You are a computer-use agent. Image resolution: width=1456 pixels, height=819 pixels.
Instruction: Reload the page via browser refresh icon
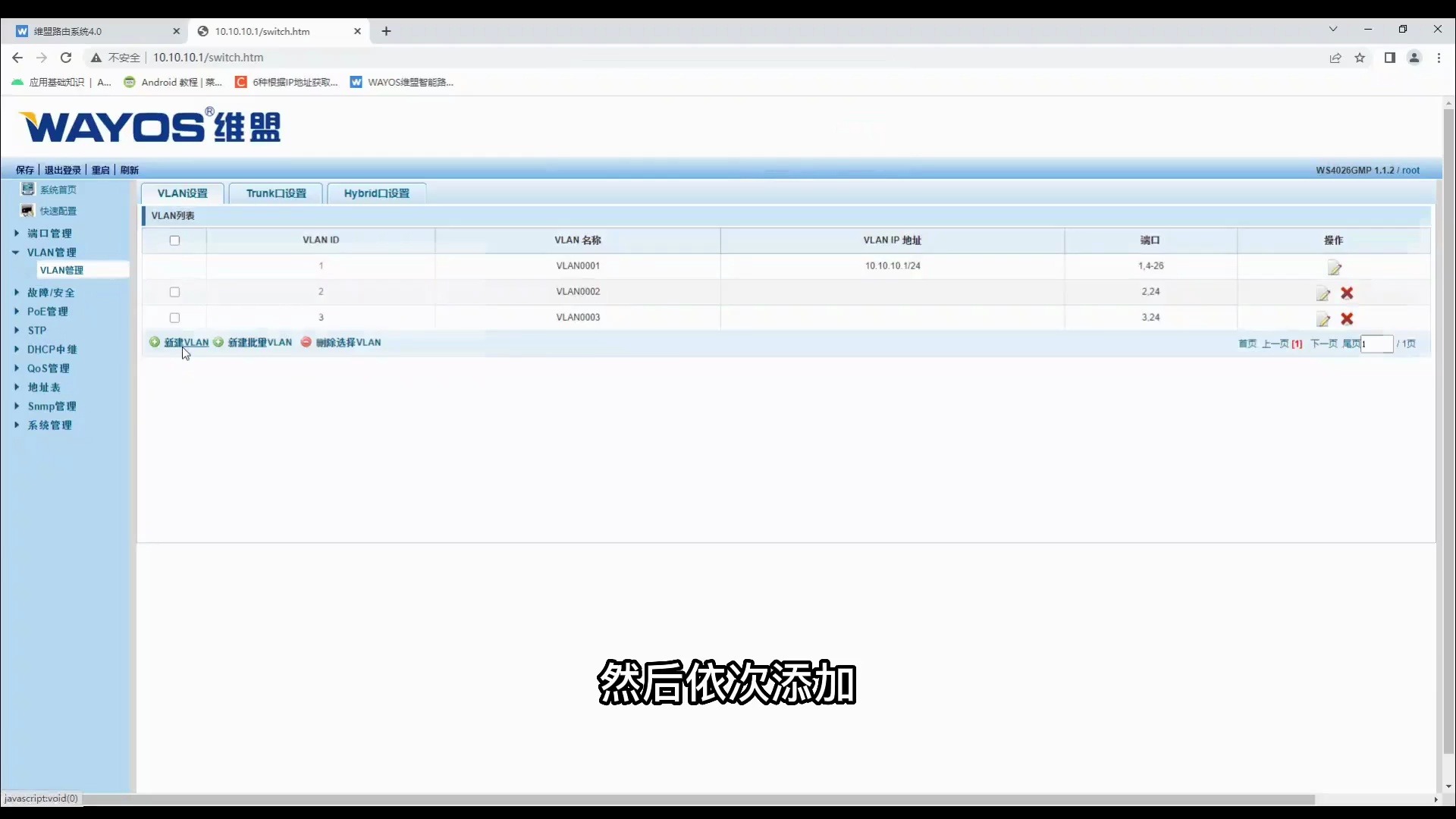point(66,58)
